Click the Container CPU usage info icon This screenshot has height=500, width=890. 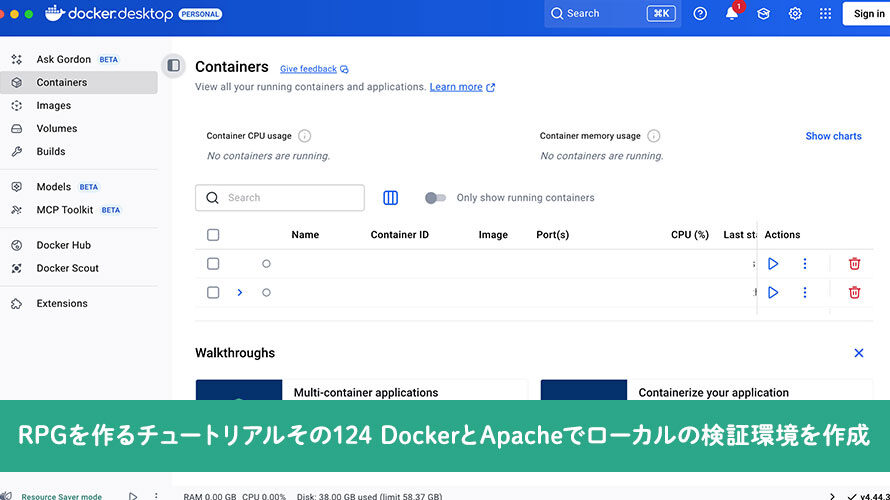tap(305, 136)
